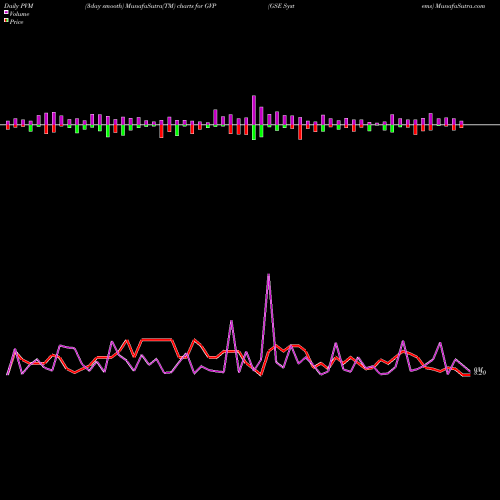
Task: Click the tallest magenta volume bar
Action: tap(254, 110)
